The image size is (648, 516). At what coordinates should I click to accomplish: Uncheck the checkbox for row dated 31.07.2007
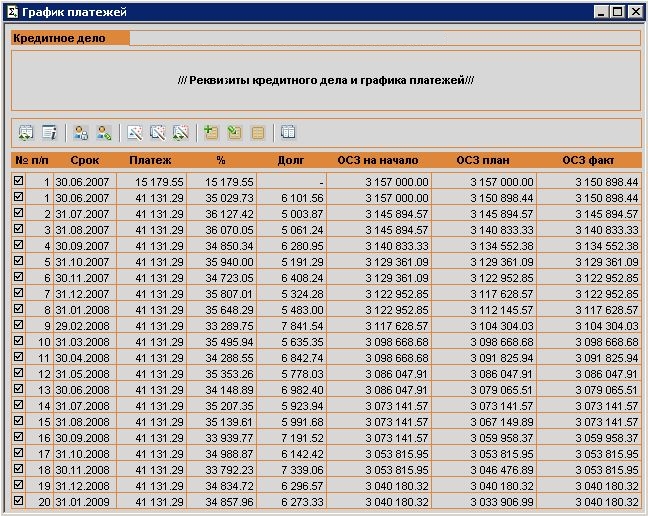click(18, 213)
